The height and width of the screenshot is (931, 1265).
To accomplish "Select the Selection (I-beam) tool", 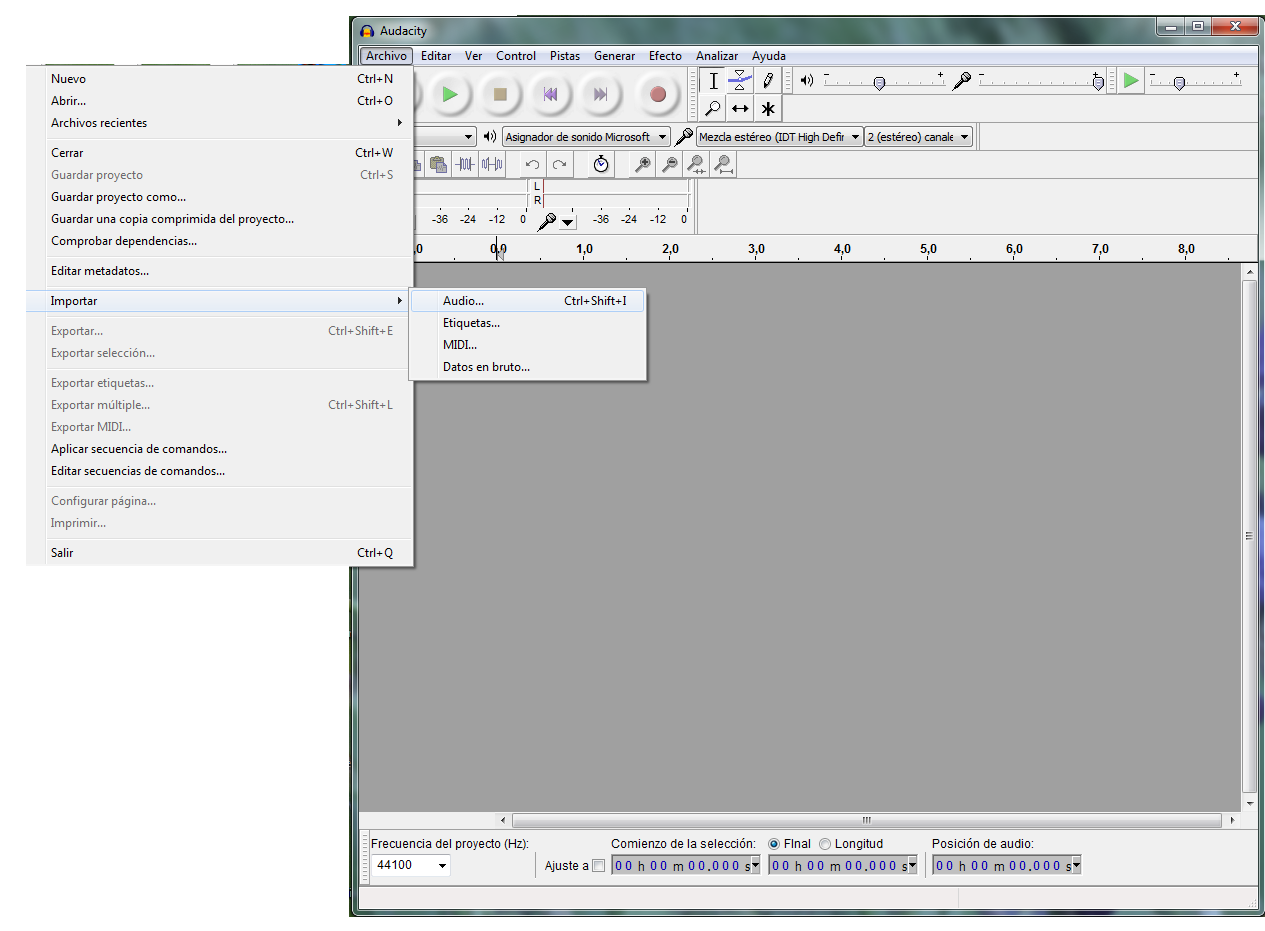I will (713, 81).
